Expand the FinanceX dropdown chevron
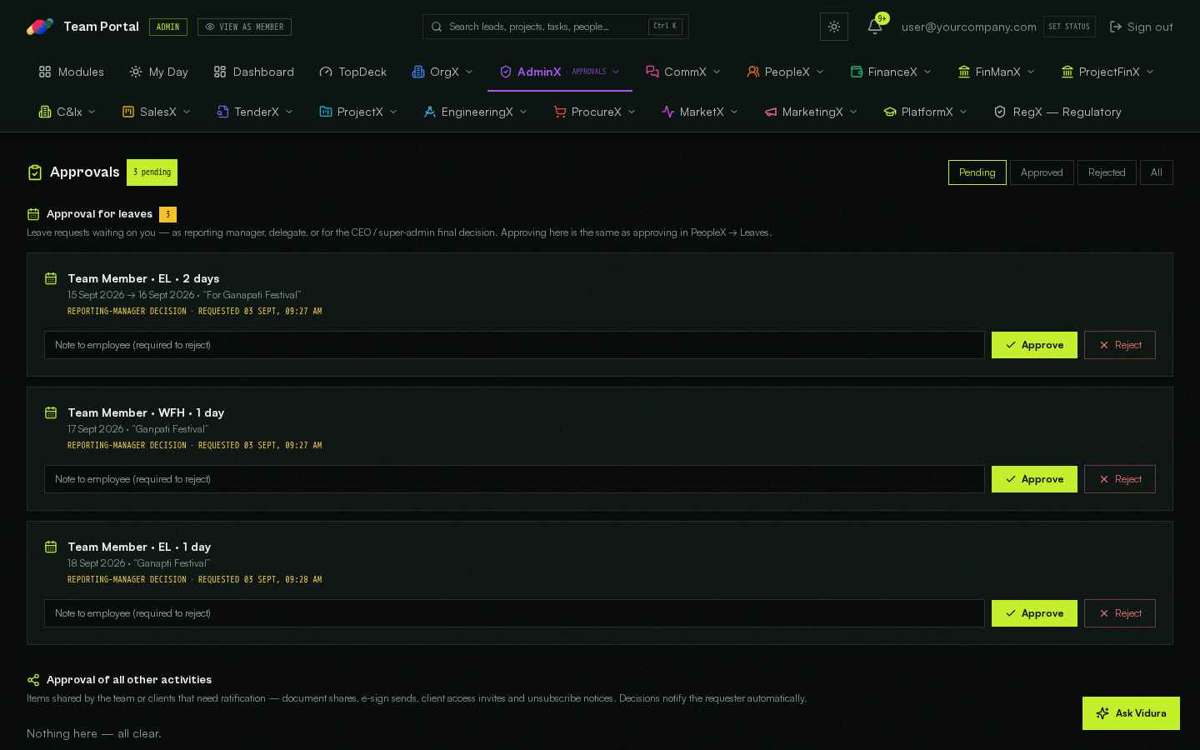This screenshot has height=750, width=1200. click(927, 72)
